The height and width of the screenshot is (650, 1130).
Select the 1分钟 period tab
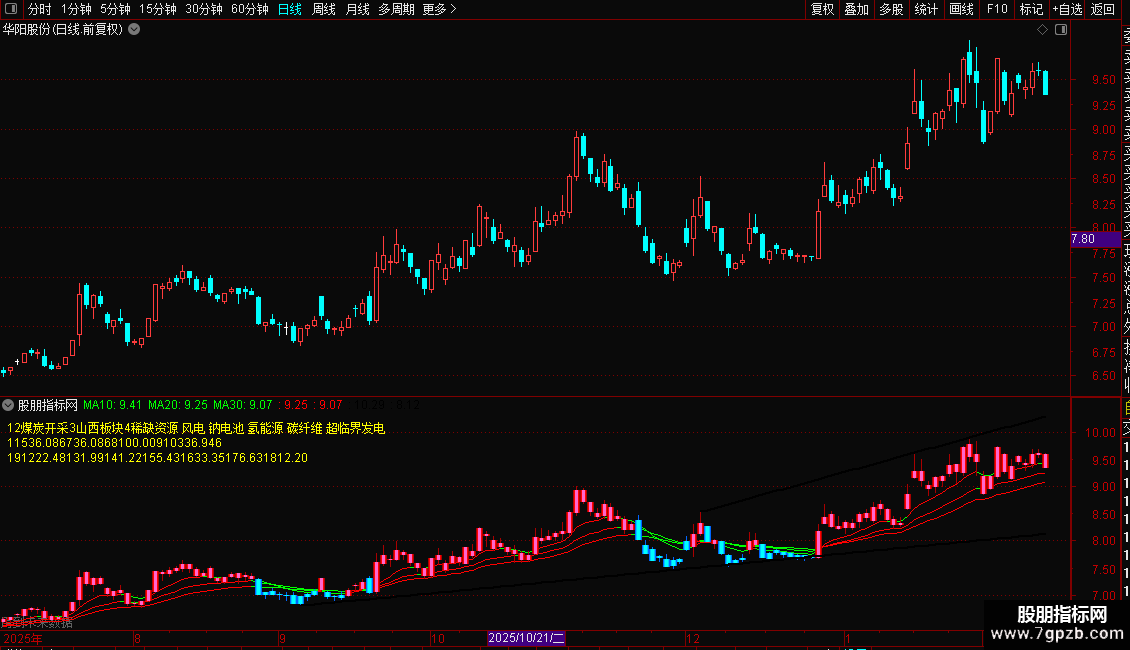point(76,9)
